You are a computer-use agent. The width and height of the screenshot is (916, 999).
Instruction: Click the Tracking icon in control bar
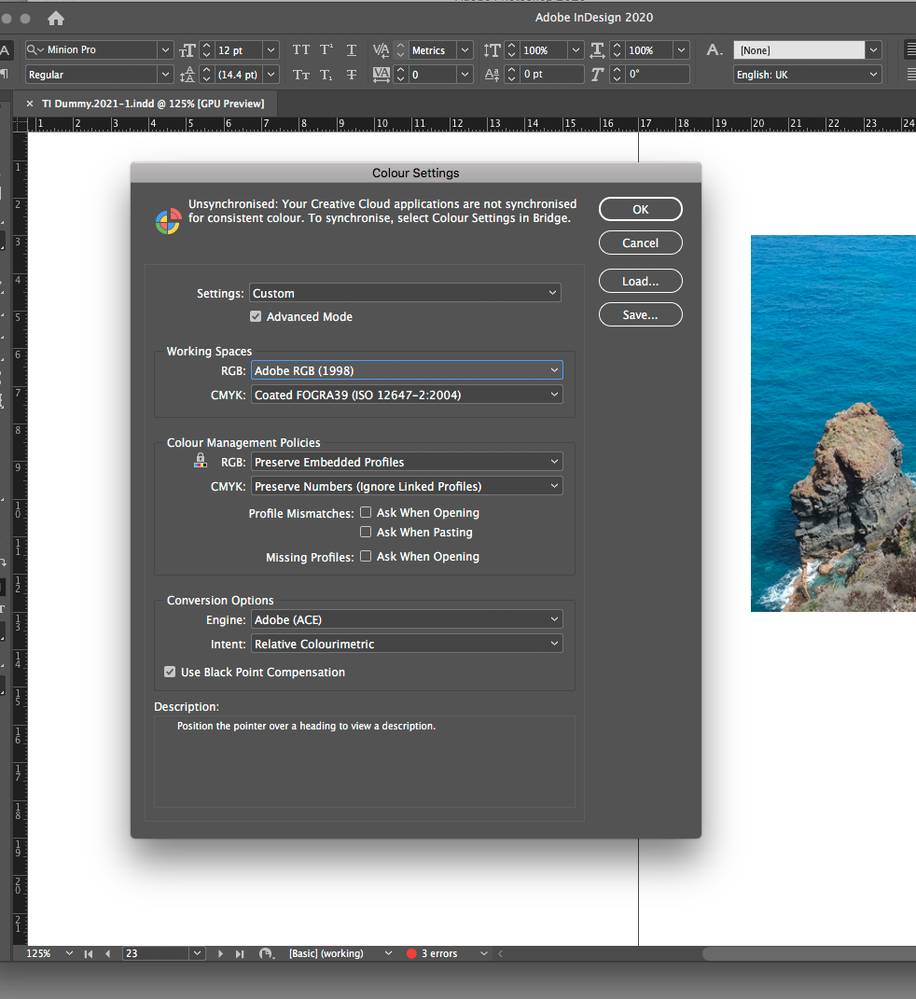click(381, 75)
